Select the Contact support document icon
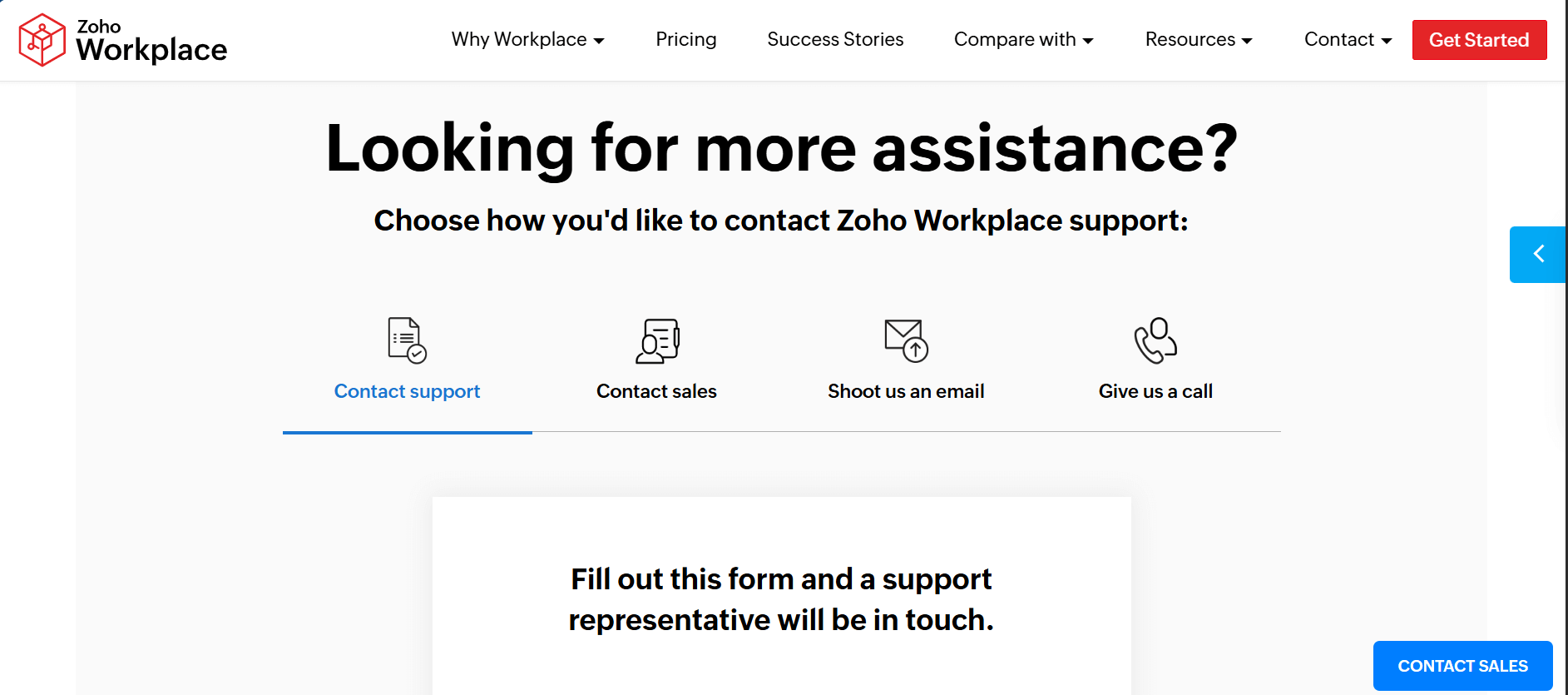This screenshot has height=695, width=1568. pos(407,340)
